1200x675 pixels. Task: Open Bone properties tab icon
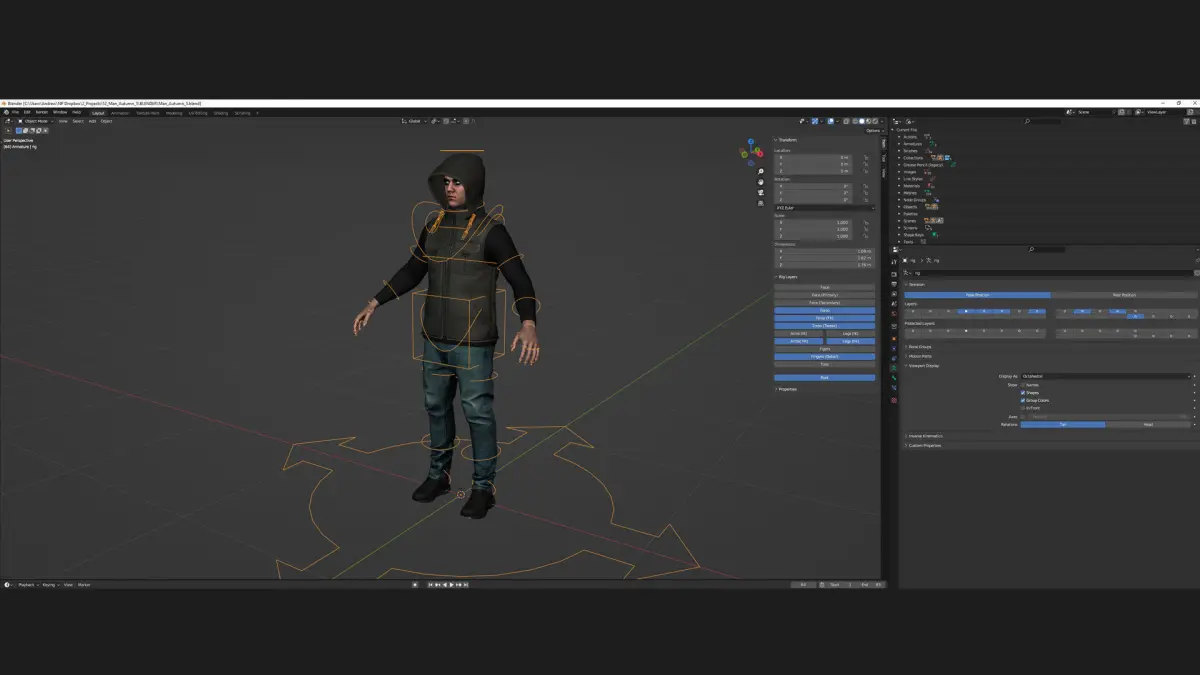[894, 378]
